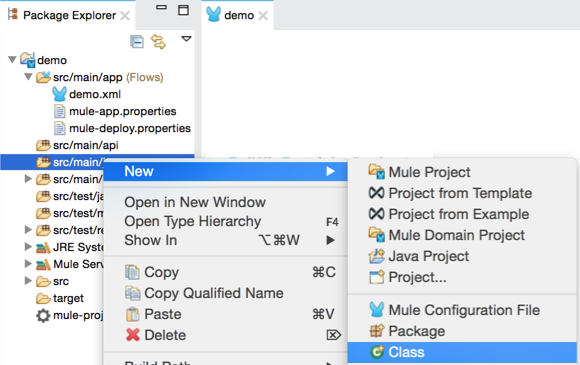Viewport: 580px width, 365px height.
Task: Click the demo project icon
Action: coord(28,60)
